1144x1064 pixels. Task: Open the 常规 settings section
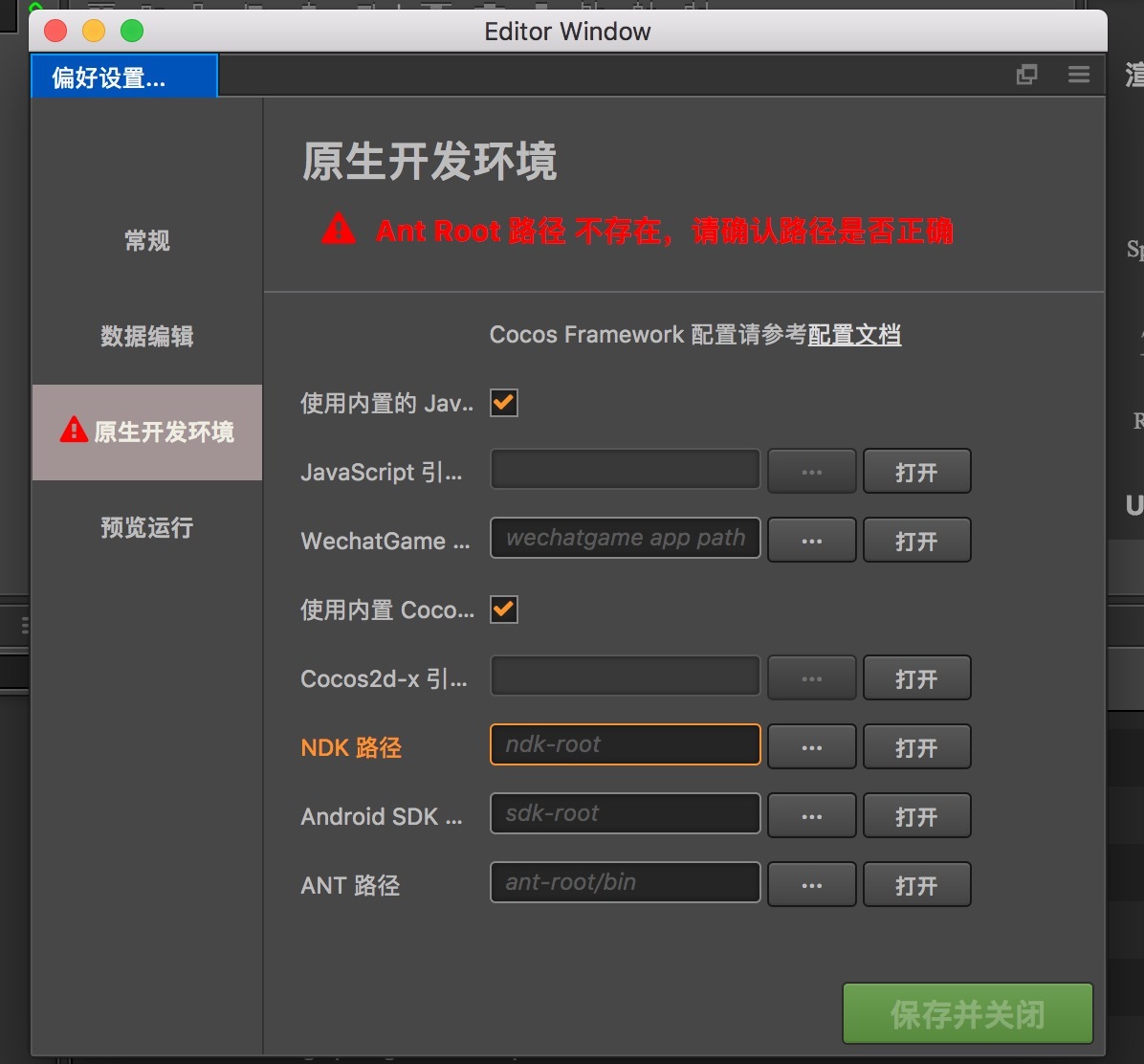tap(146, 240)
